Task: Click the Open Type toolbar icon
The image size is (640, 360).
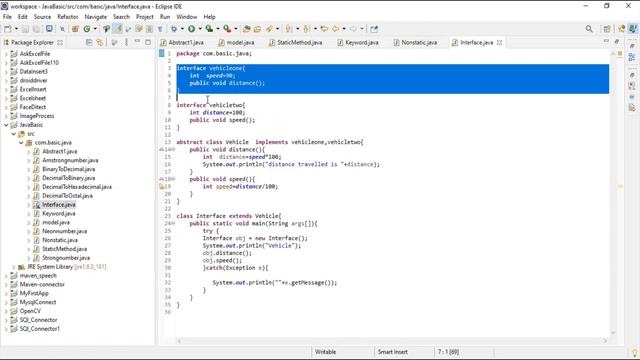Action: click(246, 29)
